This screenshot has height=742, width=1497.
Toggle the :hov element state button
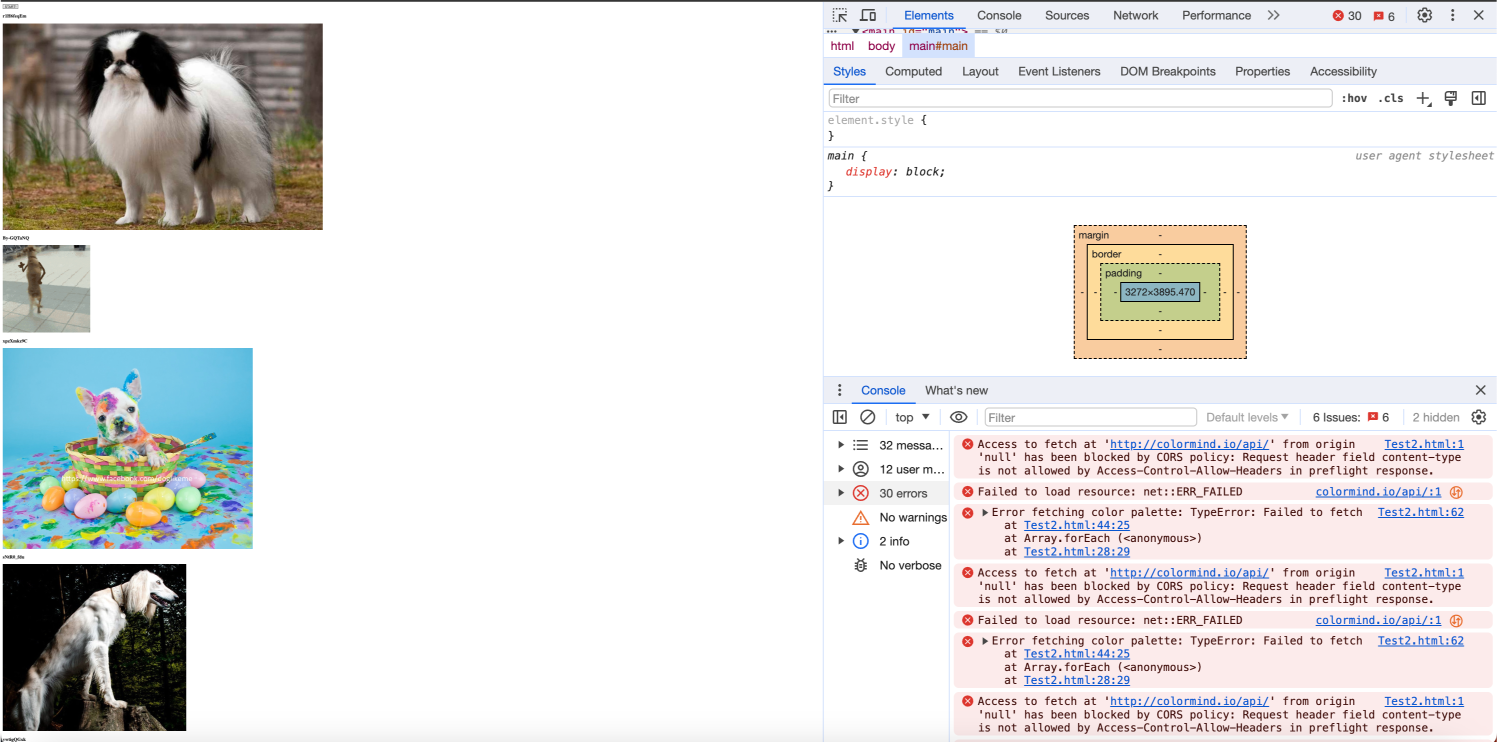(x=1354, y=98)
